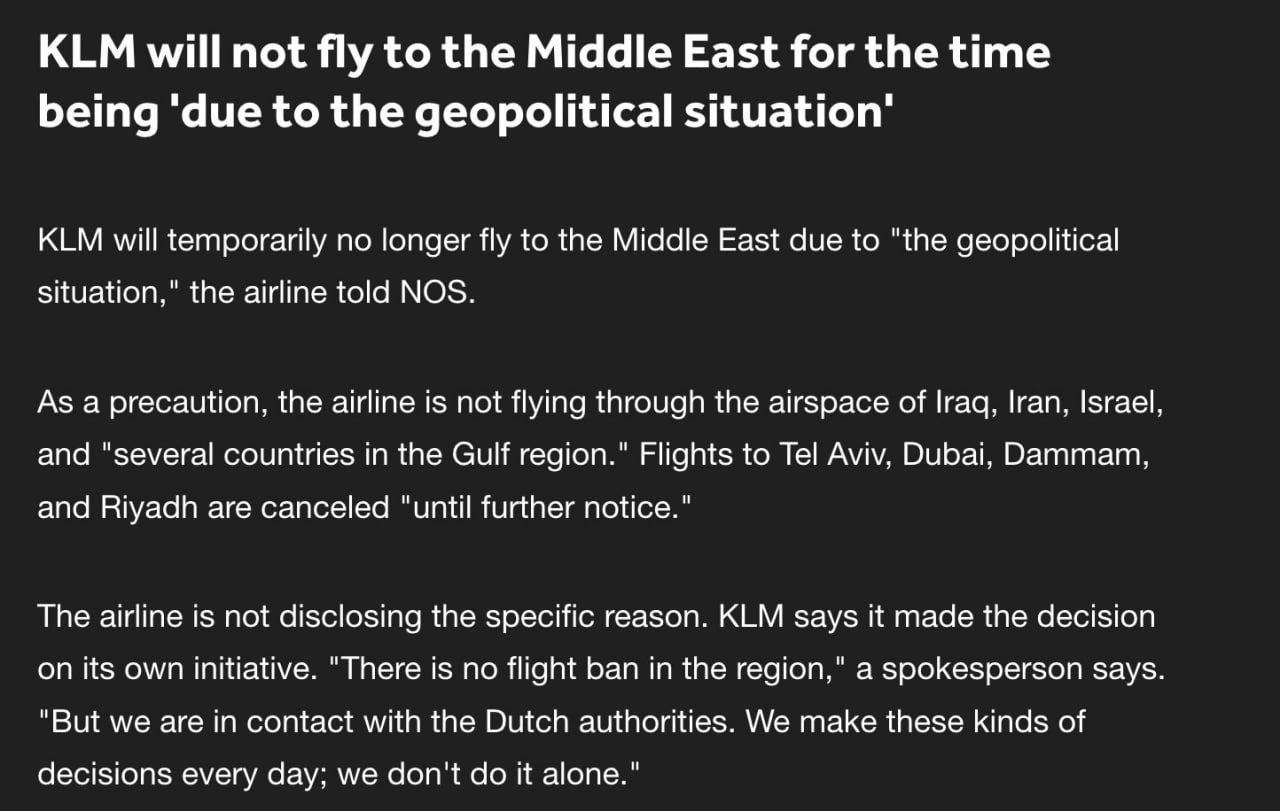Click the word "temporarily" in the article

[234, 241]
